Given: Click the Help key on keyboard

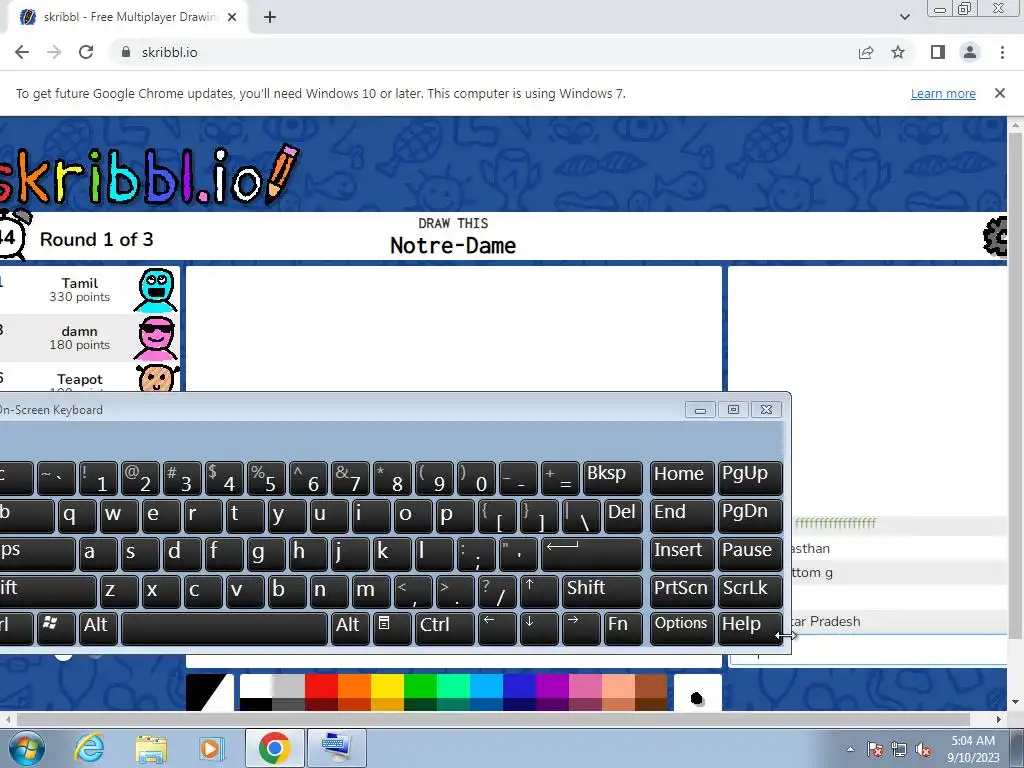Looking at the screenshot, I should pos(750,628).
